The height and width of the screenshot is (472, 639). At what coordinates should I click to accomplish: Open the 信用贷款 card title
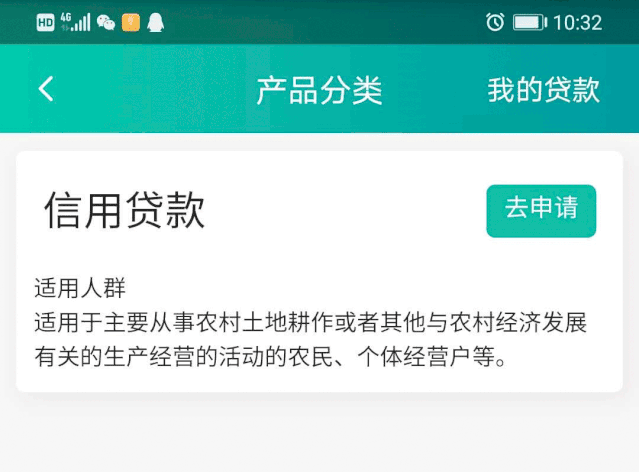click(124, 211)
